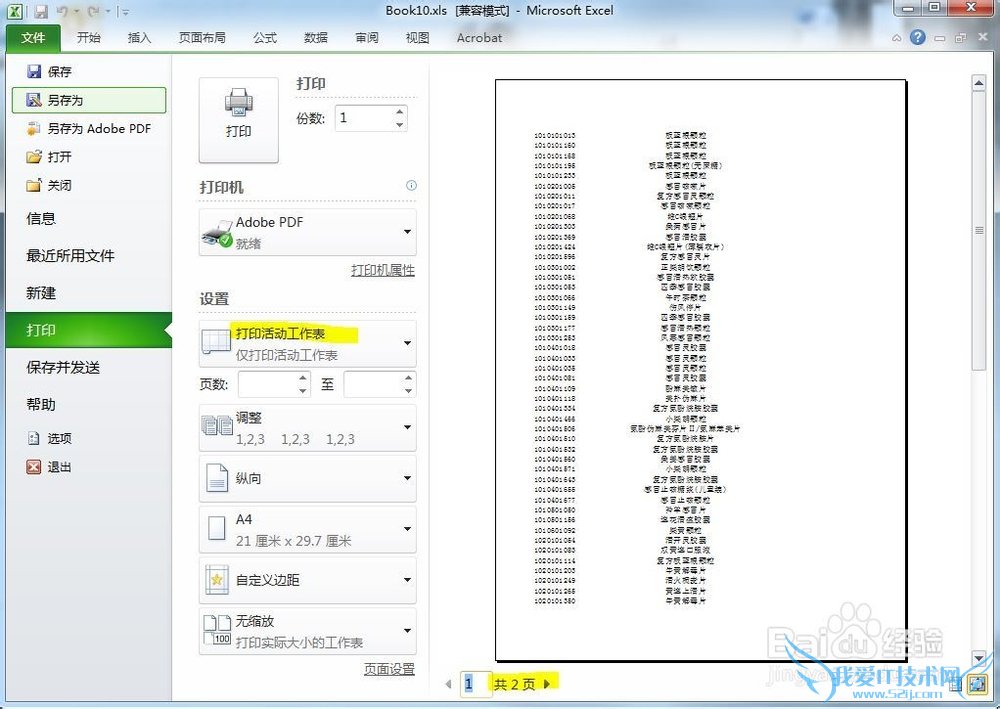Switch to the 页面布局 ribbon tab
Image resolution: width=1000 pixels, height=709 pixels.
click(x=202, y=38)
